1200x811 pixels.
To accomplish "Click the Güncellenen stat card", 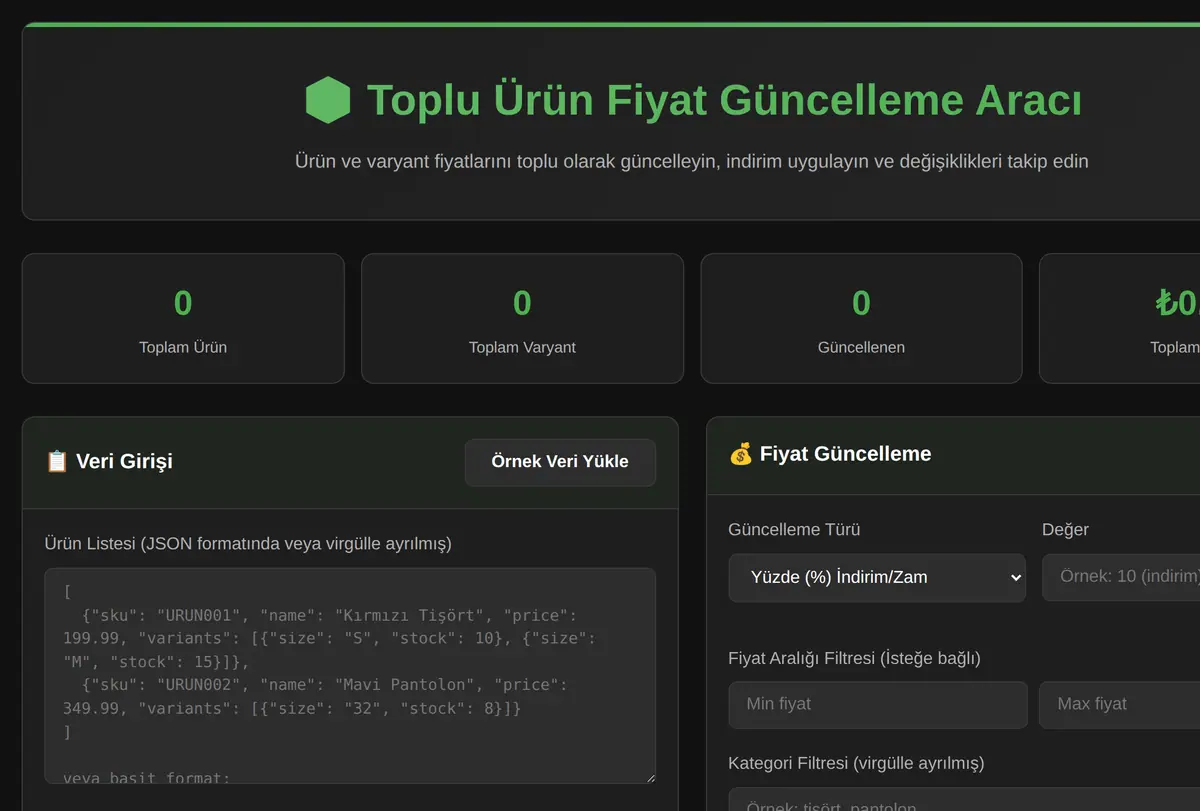I will [x=861, y=318].
